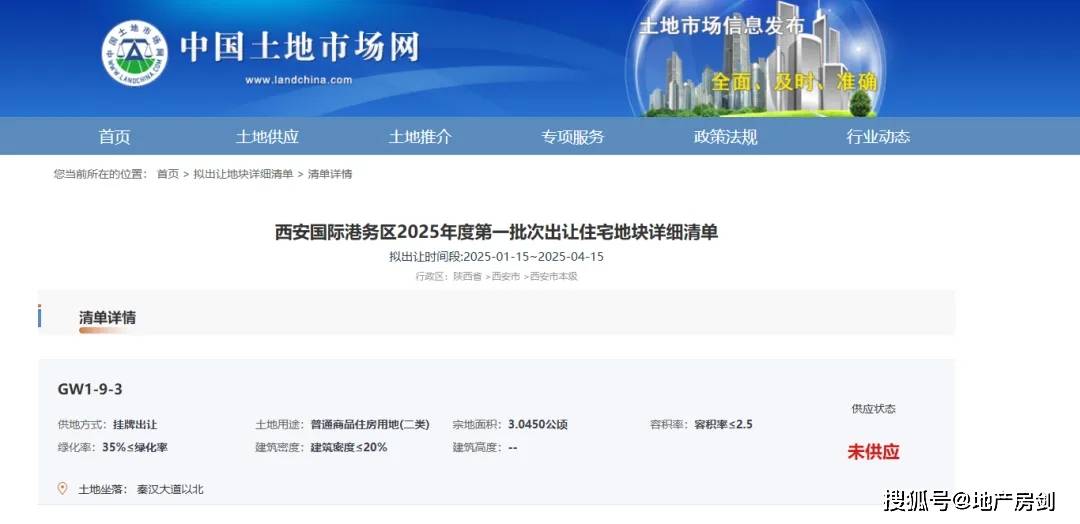Go back to 拟出让地块详细清单 breadcrumb
The width and height of the screenshot is (1080, 524).
click(x=243, y=174)
